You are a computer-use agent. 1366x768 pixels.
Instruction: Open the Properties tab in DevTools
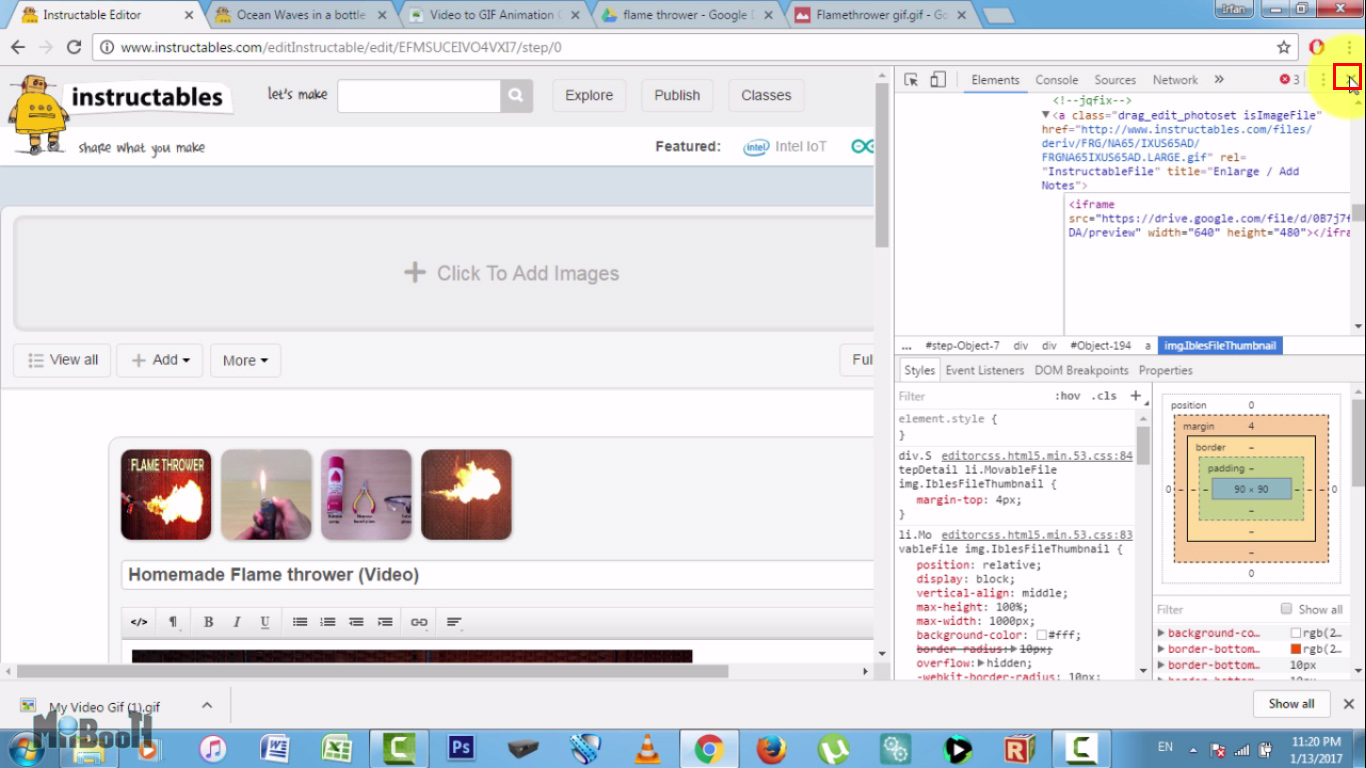(1166, 370)
